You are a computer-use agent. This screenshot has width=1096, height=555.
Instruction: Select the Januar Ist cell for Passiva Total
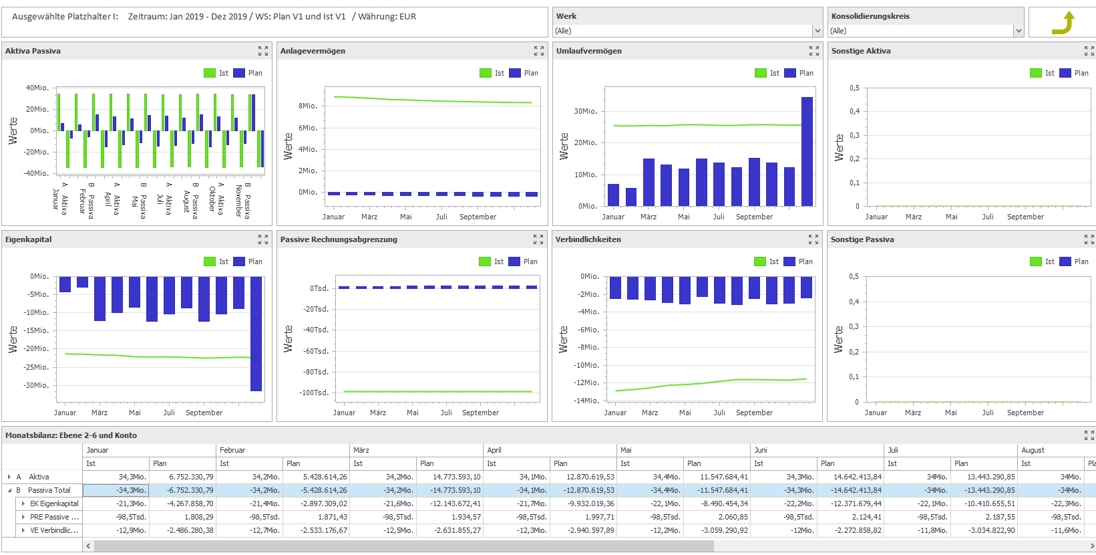[x=116, y=491]
